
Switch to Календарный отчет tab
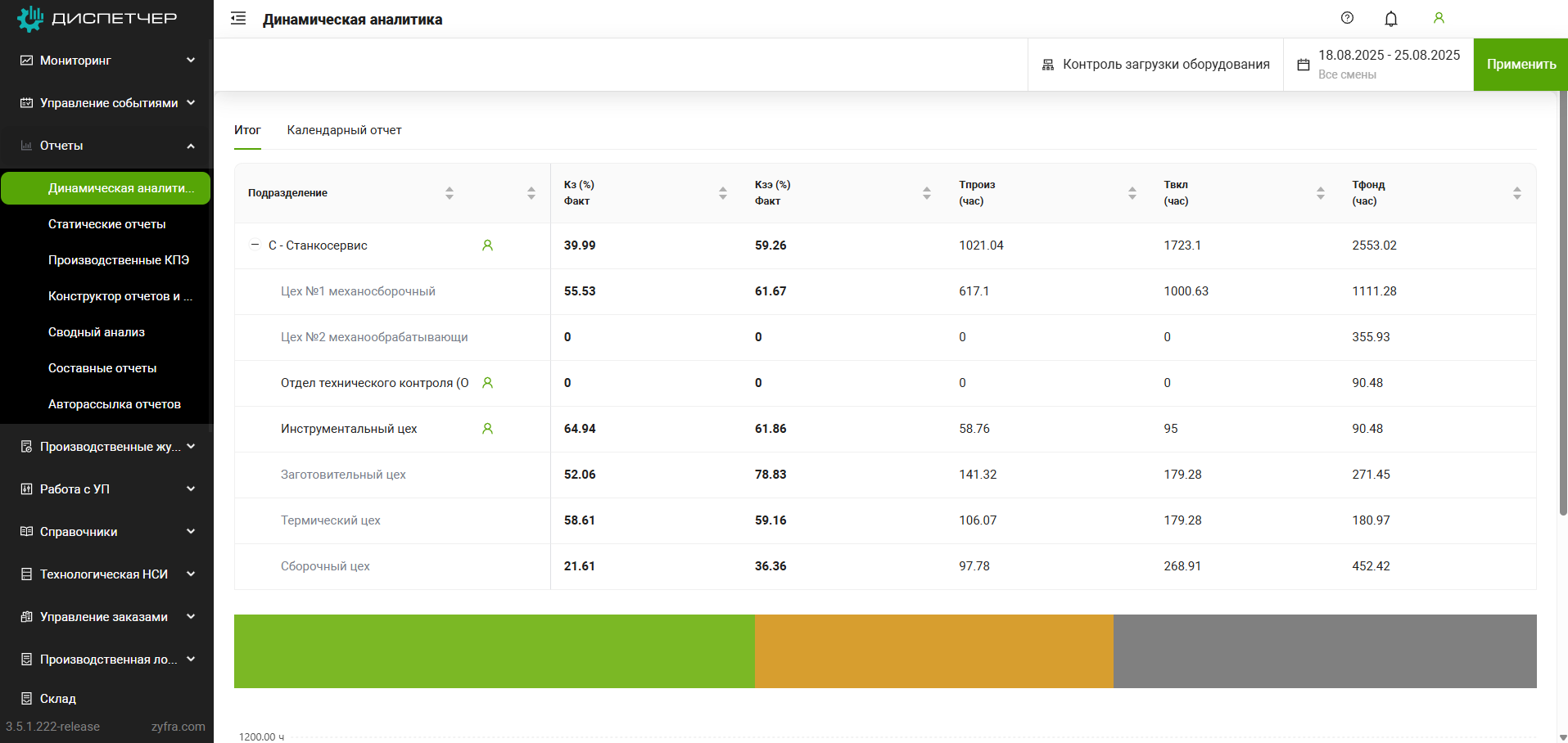[344, 130]
